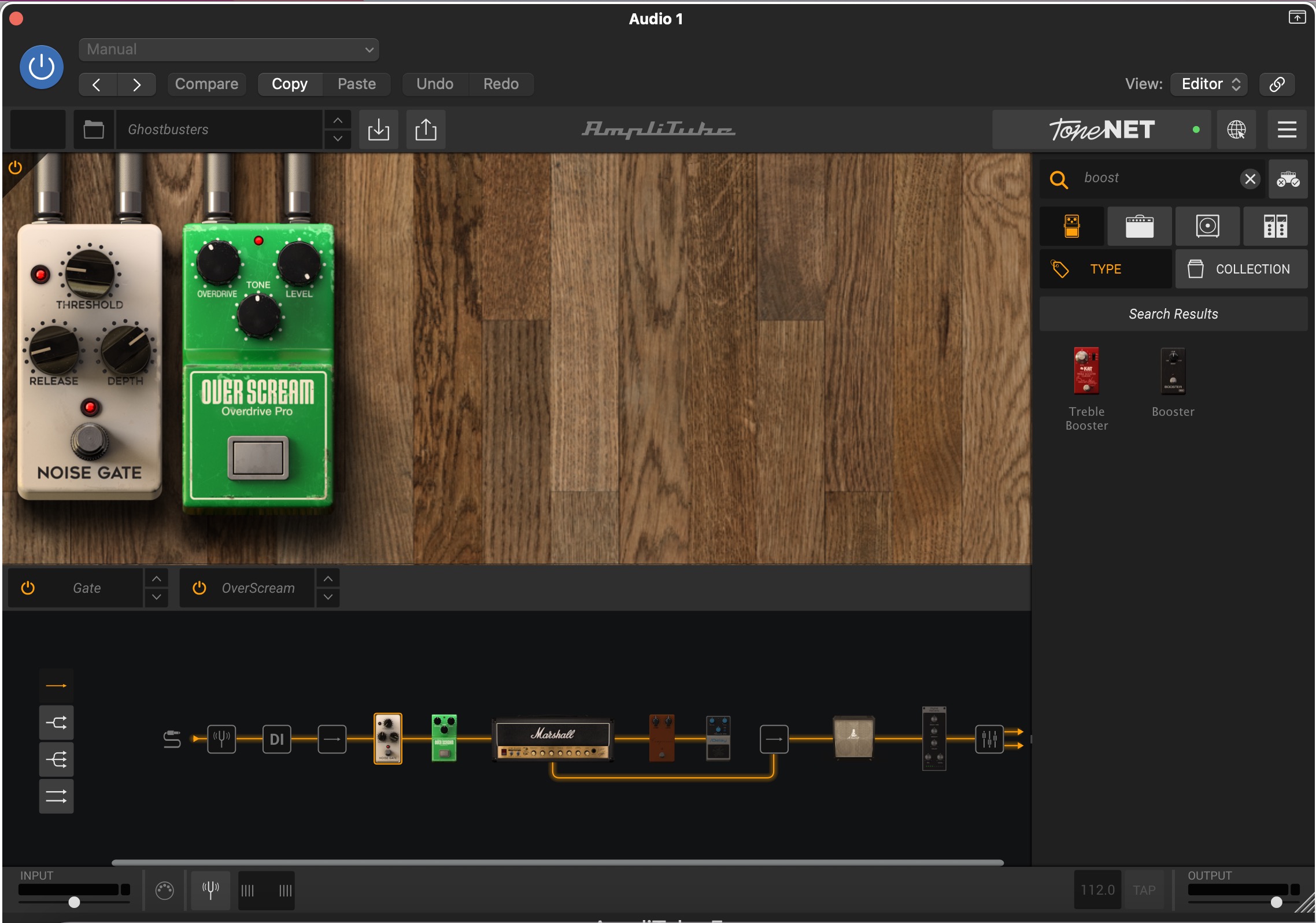Select two-way split routing icon
Image resolution: width=1316 pixels, height=923 pixels.
(x=56, y=723)
